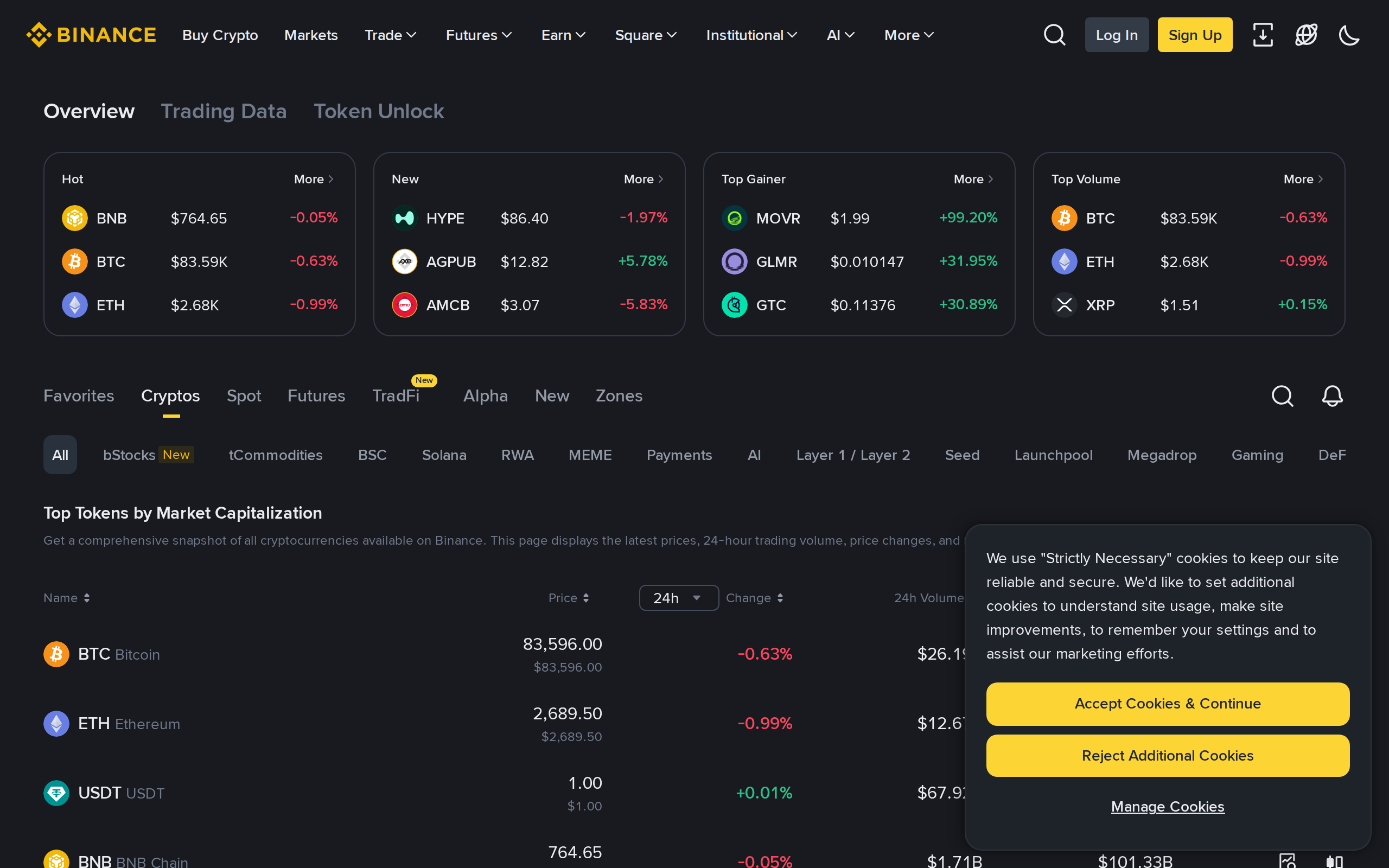Click the GLMR coin icon
The width and height of the screenshot is (1389, 868).
pos(735,262)
